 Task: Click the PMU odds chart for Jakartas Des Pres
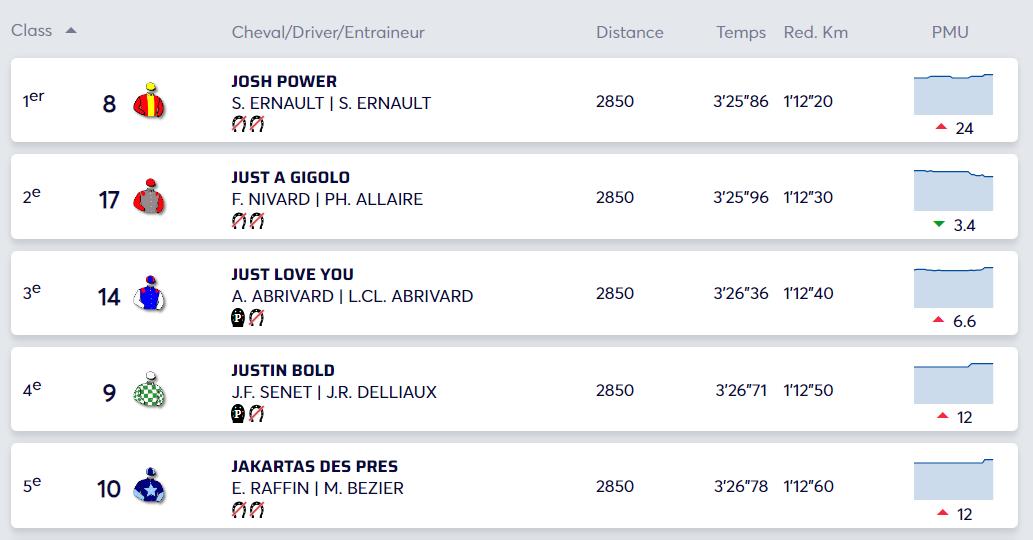pyautogui.click(x=953, y=479)
